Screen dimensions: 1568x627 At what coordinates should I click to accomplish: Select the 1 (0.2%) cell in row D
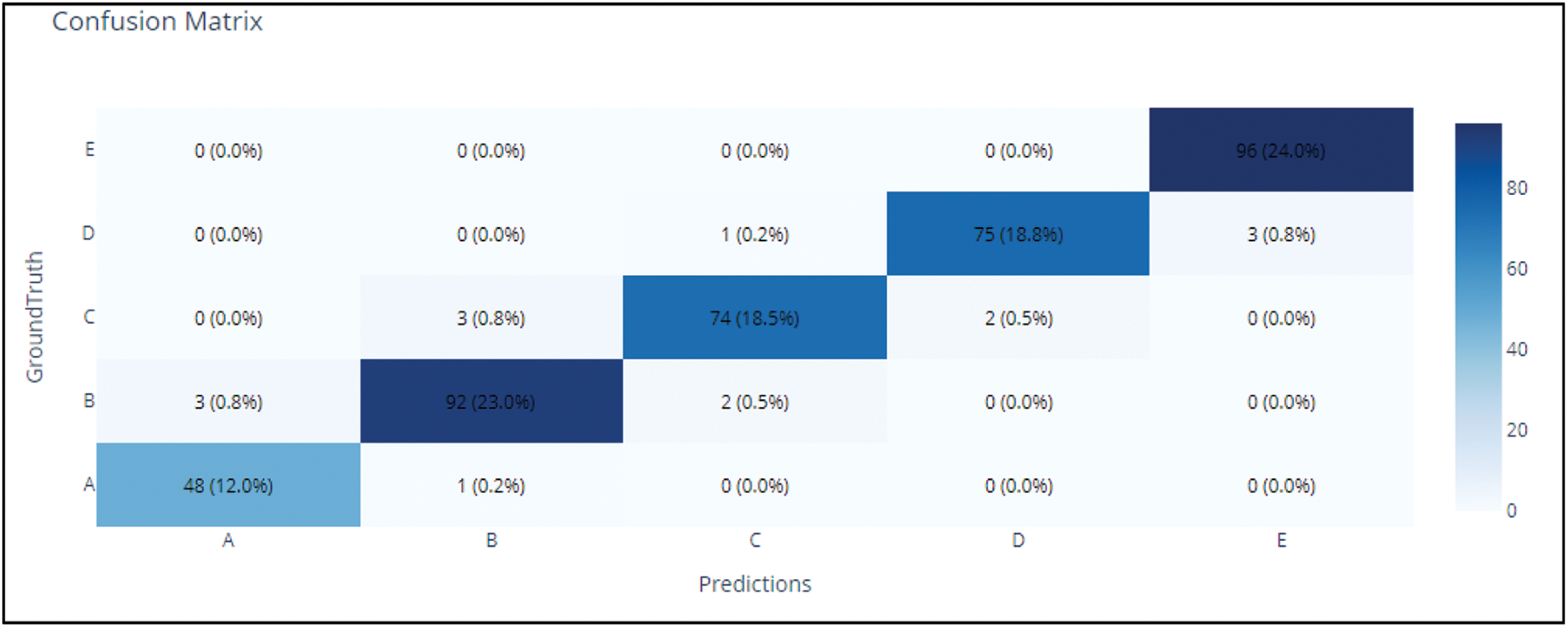pos(754,235)
